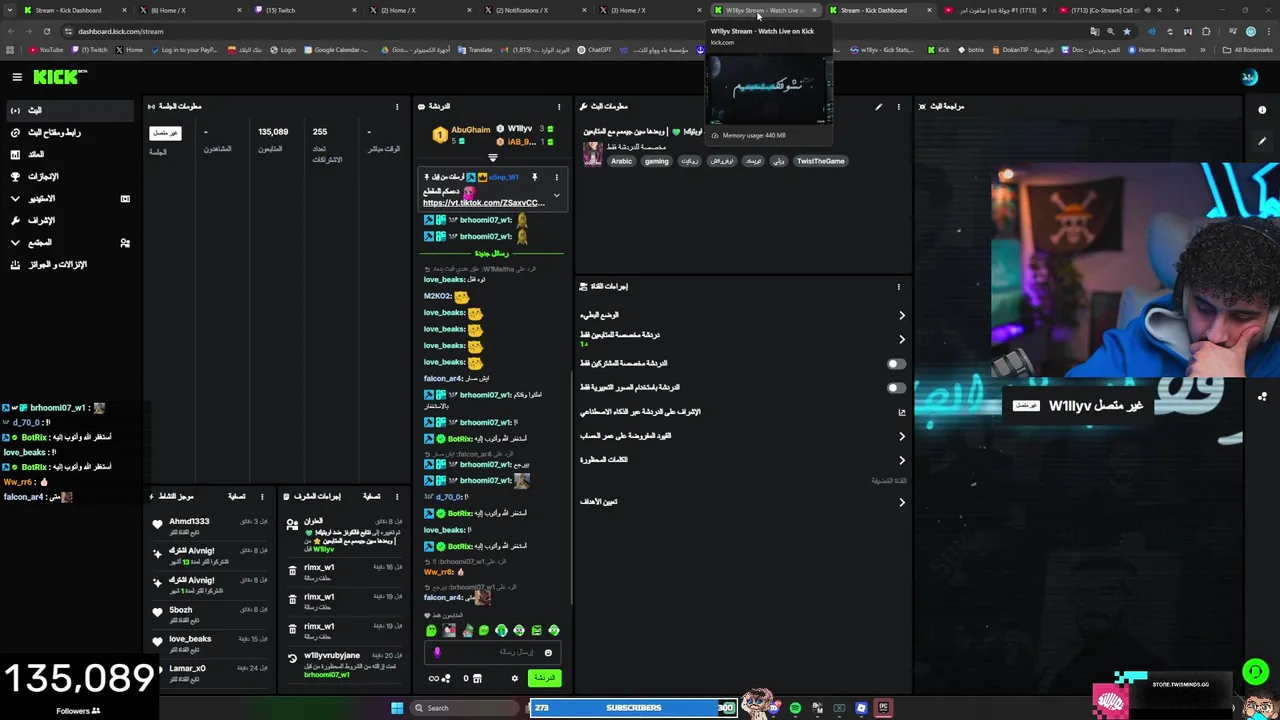
Task: Click the TwistTheGame tag
Action: pos(821,161)
